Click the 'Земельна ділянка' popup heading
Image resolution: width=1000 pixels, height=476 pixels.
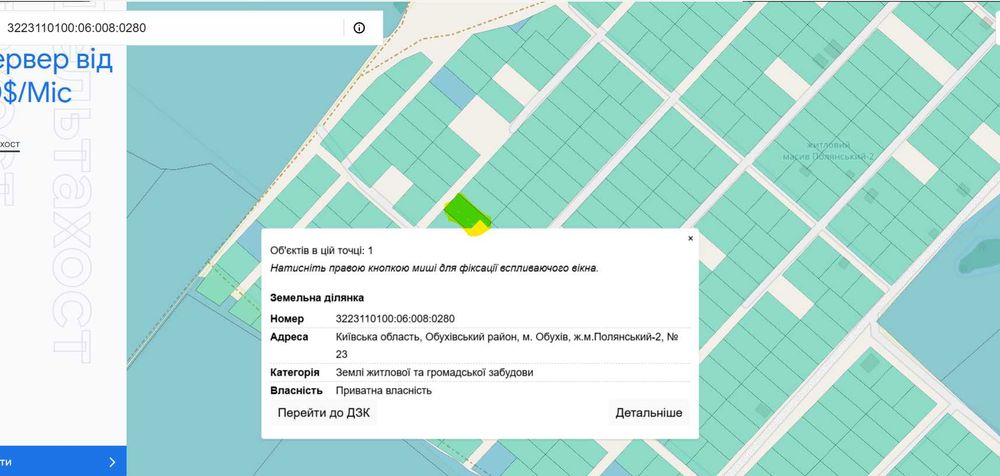pyautogui.click(x=317, y=298)
